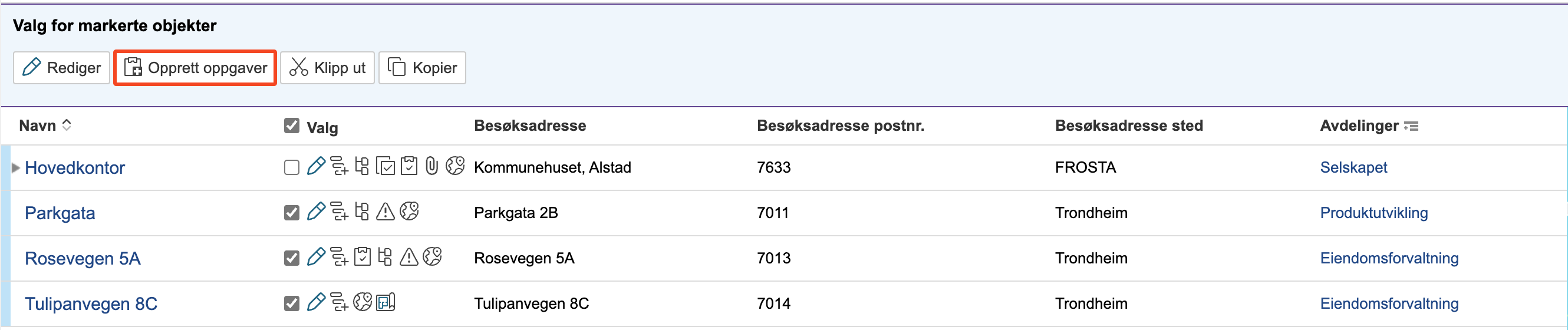Click the add sub-item icon for Parkgata
This screenshot has height=330, width=1568.
tap(339, 212)
